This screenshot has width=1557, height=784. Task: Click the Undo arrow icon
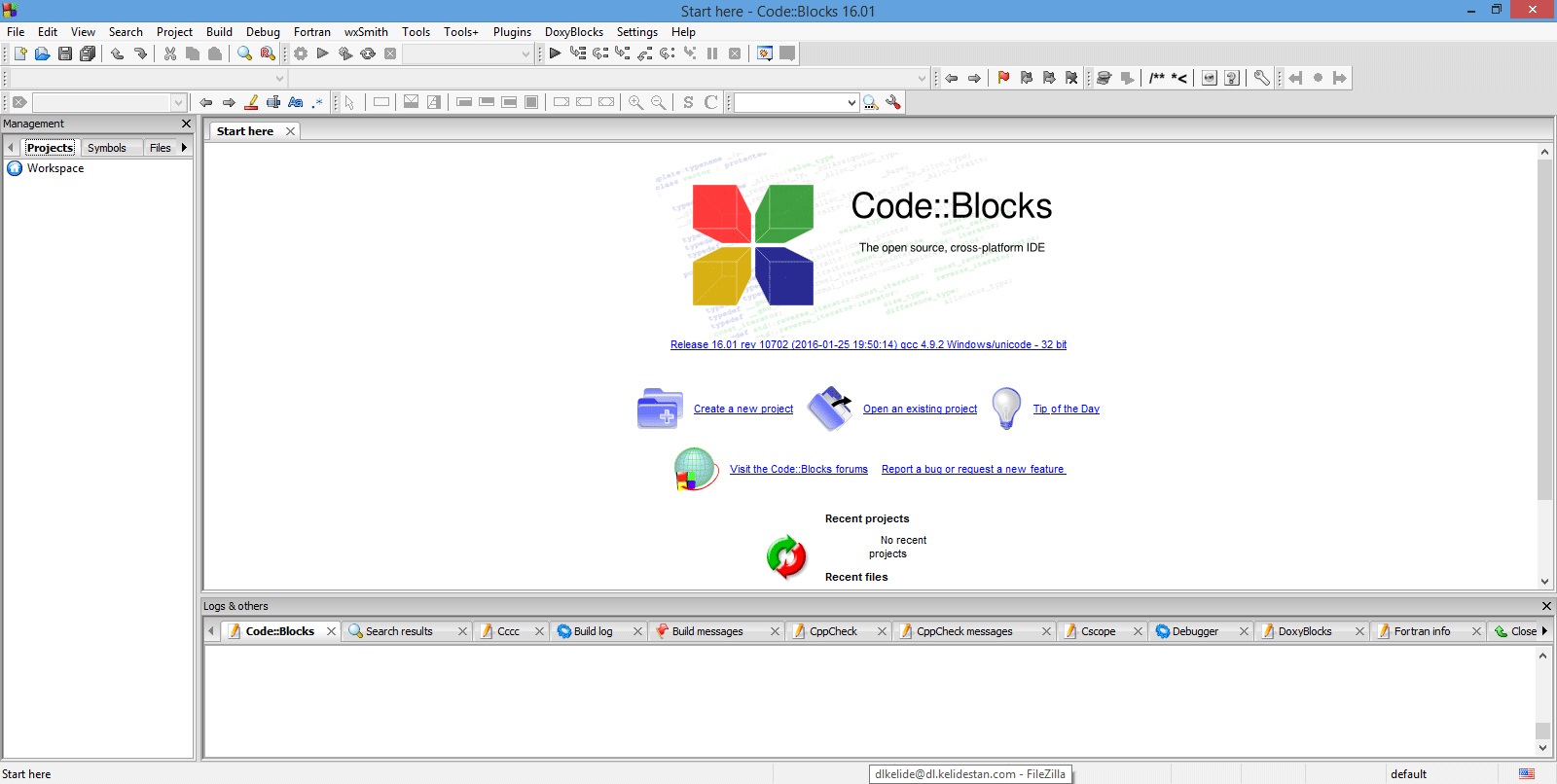coord(118,53)
